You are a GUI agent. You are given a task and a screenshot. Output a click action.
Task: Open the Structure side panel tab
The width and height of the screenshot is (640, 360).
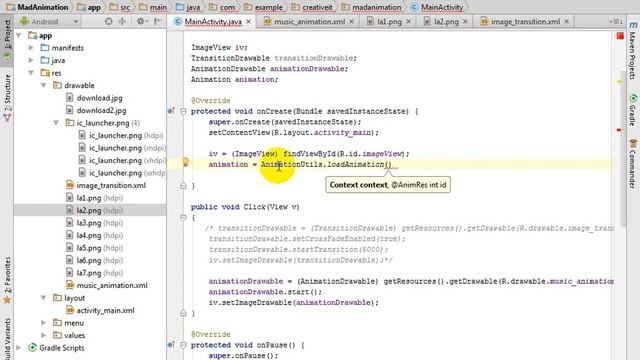7,97
